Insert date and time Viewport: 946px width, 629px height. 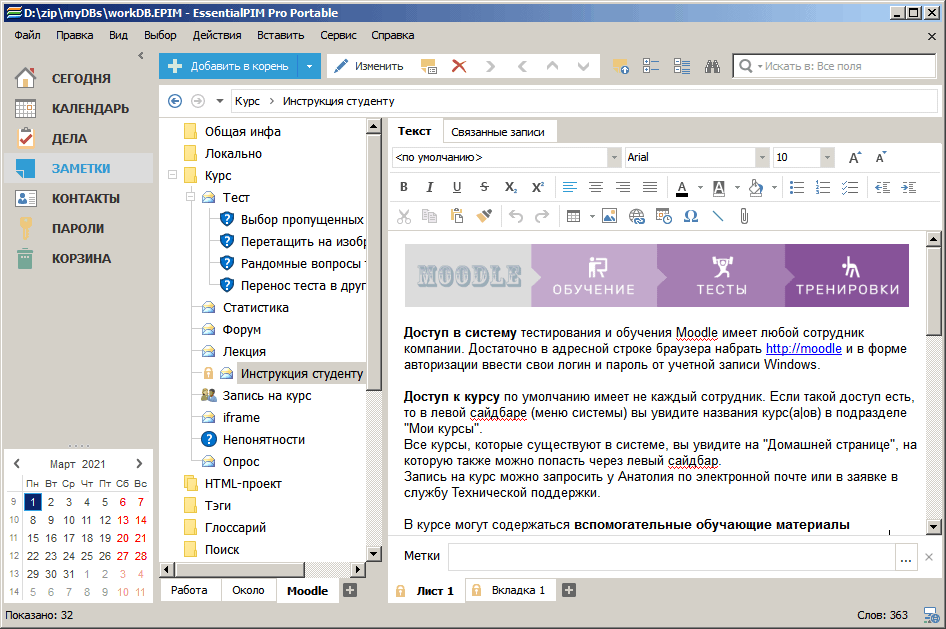(664, 216)
